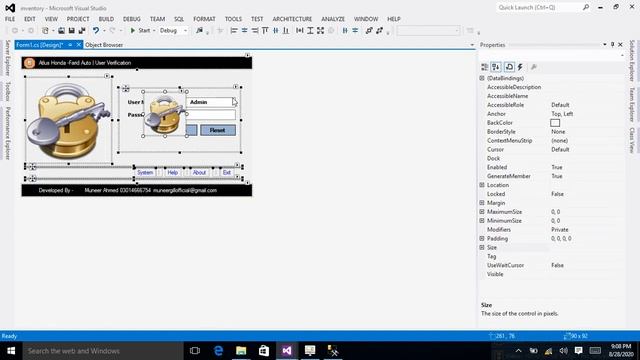This screenshot has height=360, width=640.
Task: Open the FILE menu
Action: [x=10, y=19]
